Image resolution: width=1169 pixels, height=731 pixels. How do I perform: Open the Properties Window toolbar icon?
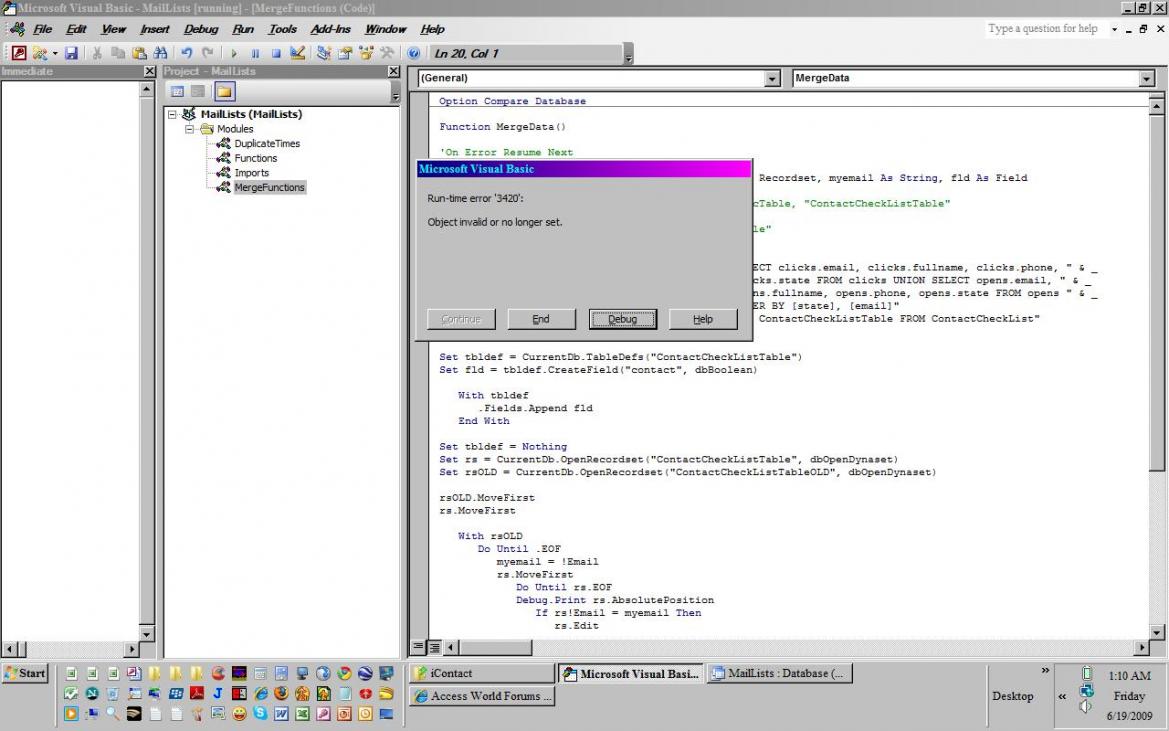[x=344, y=53]
